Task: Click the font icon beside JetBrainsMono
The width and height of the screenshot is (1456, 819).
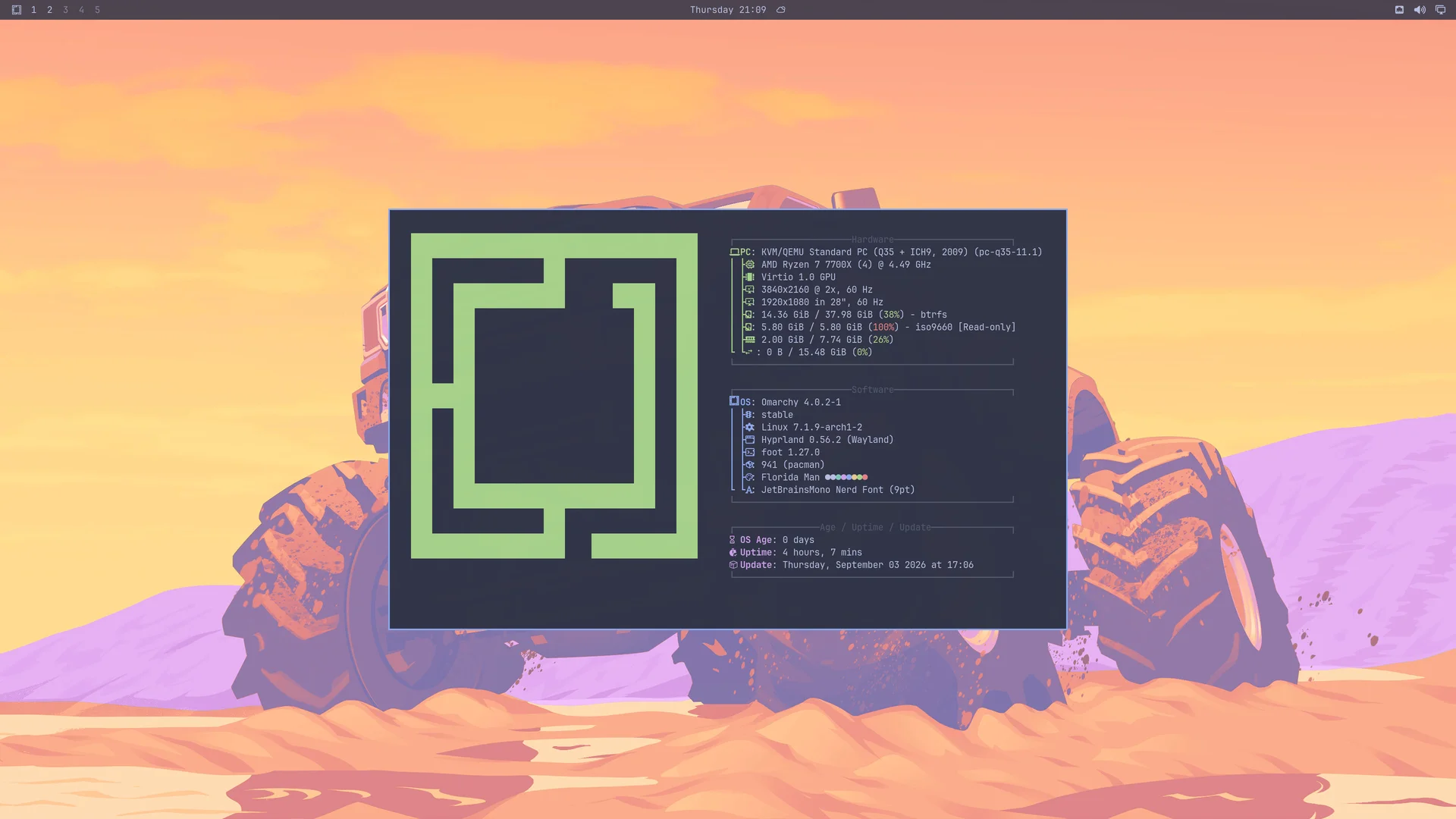Action: coord(749,490)
